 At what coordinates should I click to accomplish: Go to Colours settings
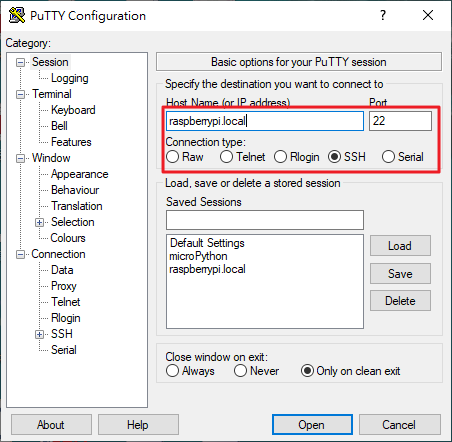click(68, 238)
